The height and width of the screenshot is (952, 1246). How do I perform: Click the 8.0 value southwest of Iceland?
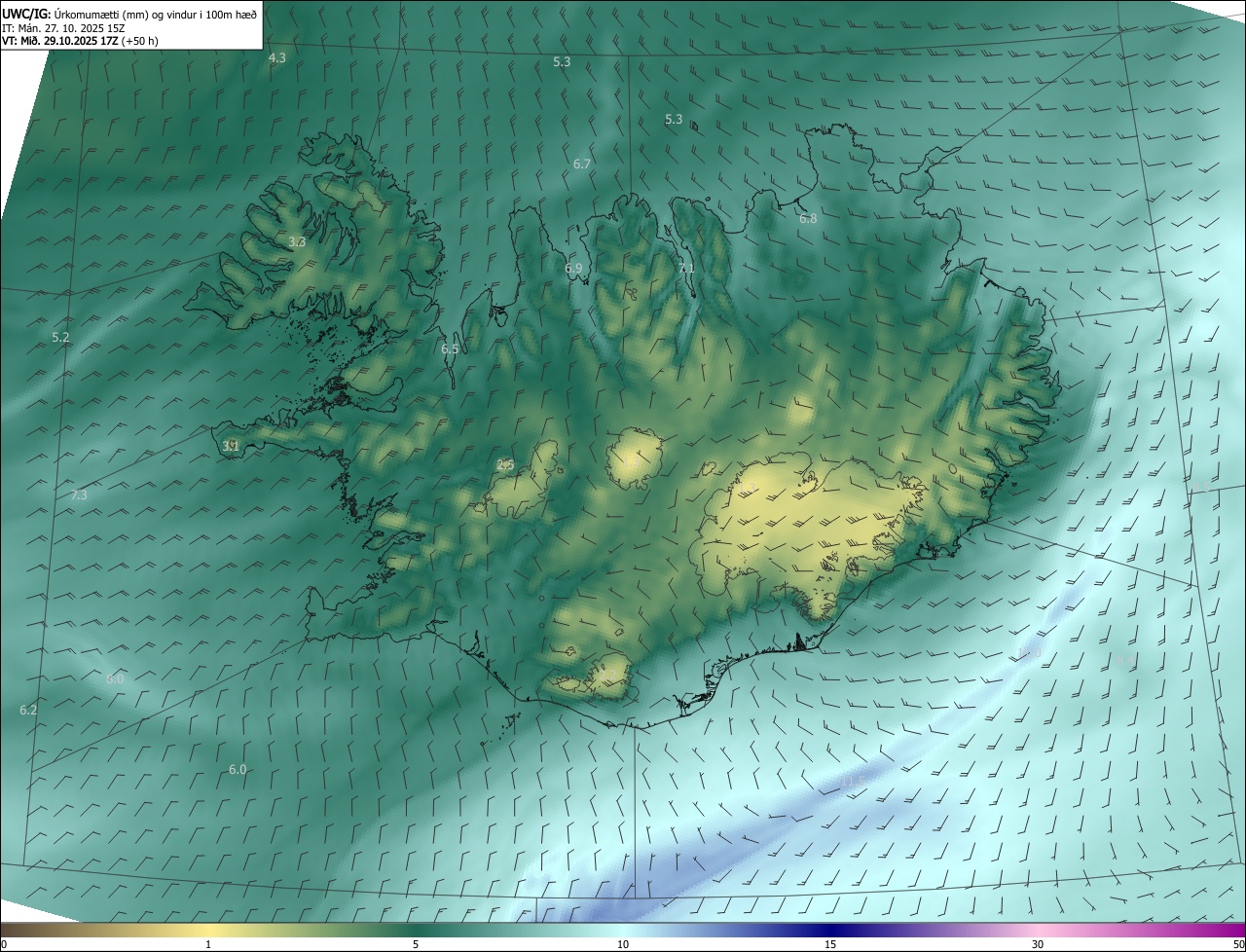pyautogui.click(x=115, y=679)
